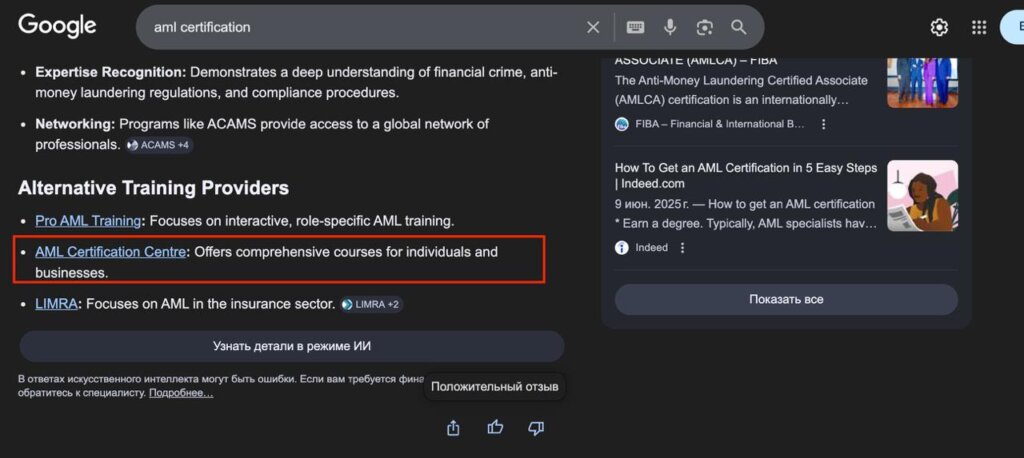Open the LIMRA +2 source chip
The height and width of the screenshot is (458, 1024).
click(x=371, y=304)
